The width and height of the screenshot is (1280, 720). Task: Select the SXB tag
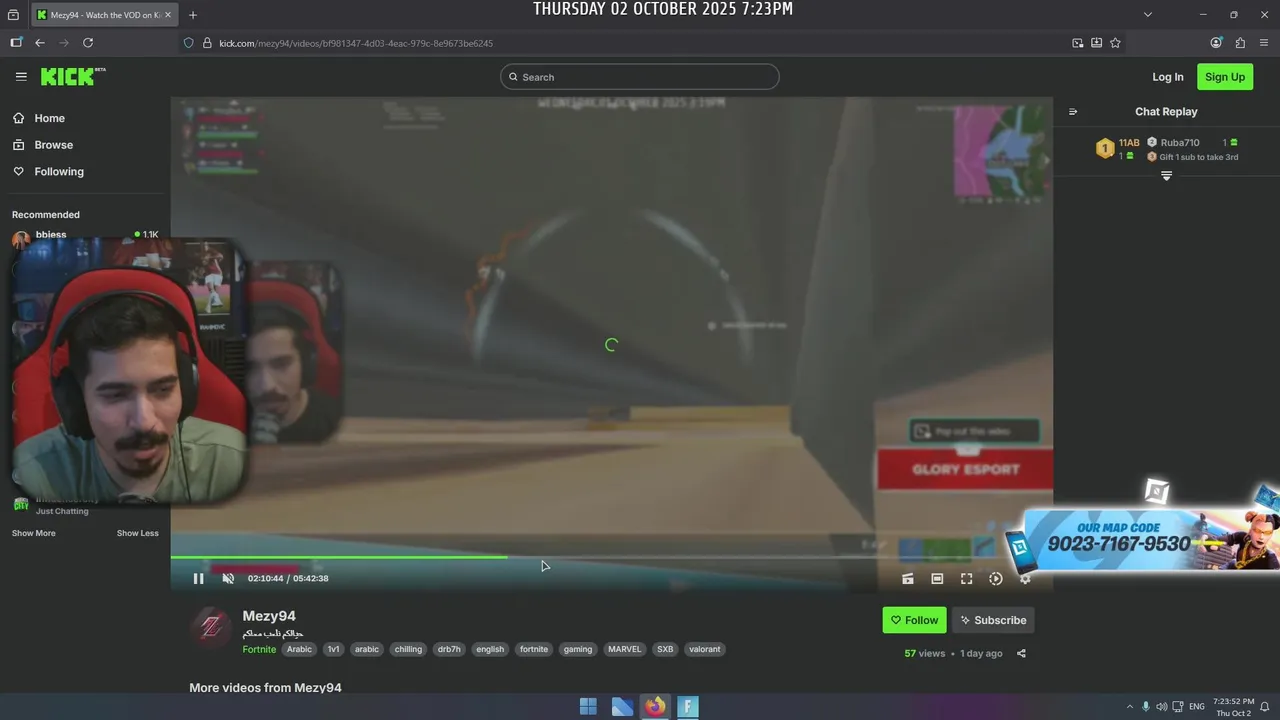(x=665, y=649)
